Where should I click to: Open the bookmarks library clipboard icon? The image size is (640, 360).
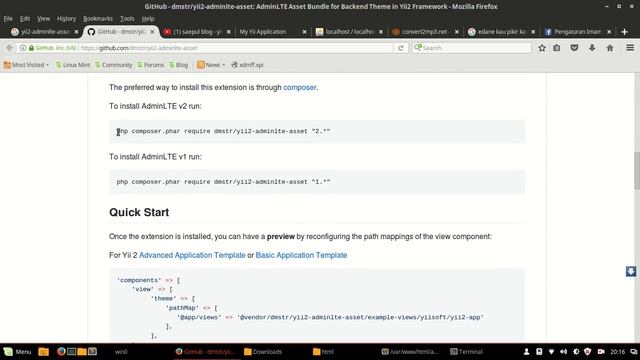coord(557,48)
